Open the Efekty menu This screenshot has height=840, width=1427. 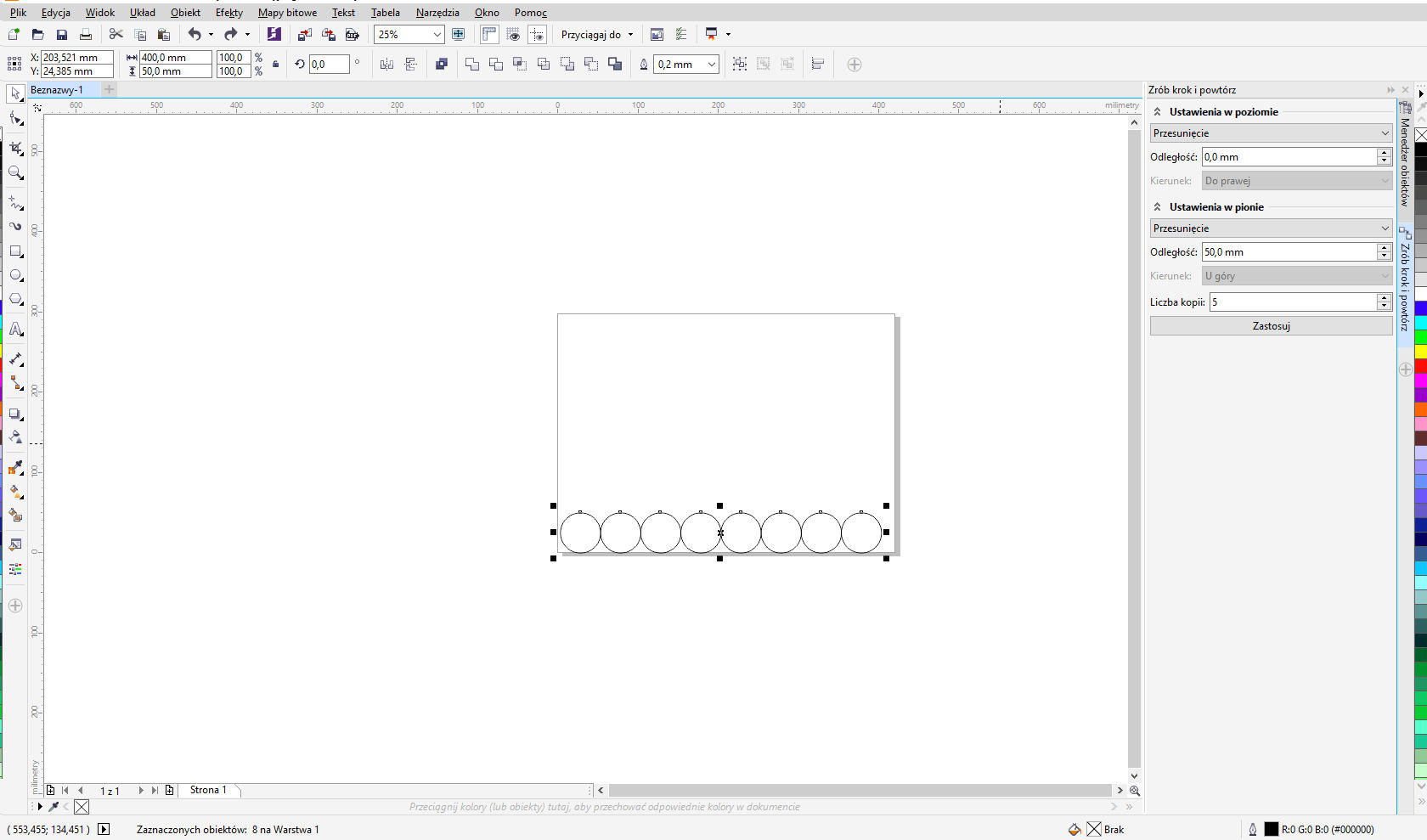pos(228,13)
